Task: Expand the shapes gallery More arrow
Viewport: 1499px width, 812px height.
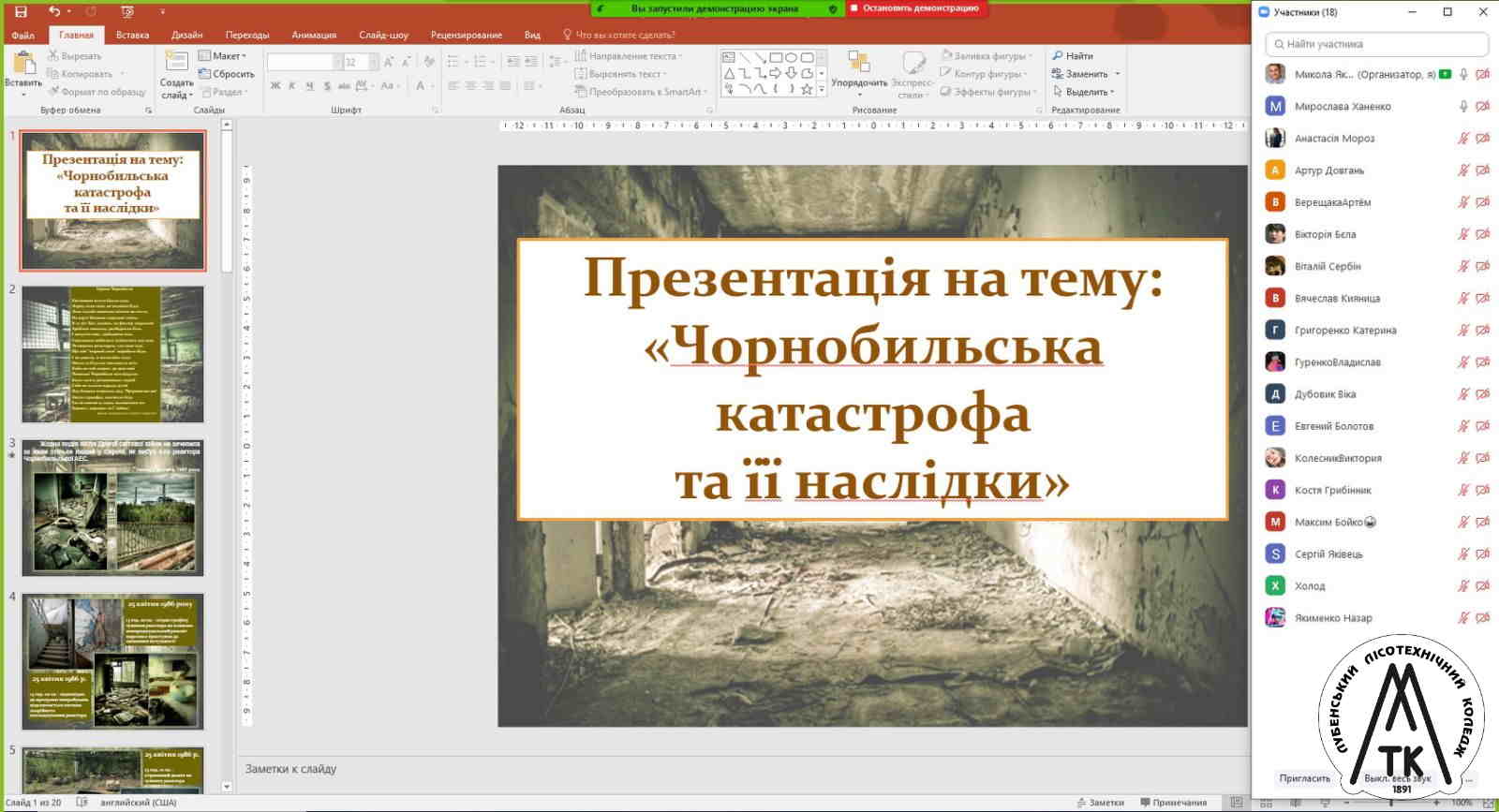Action: tap(822, 89)
